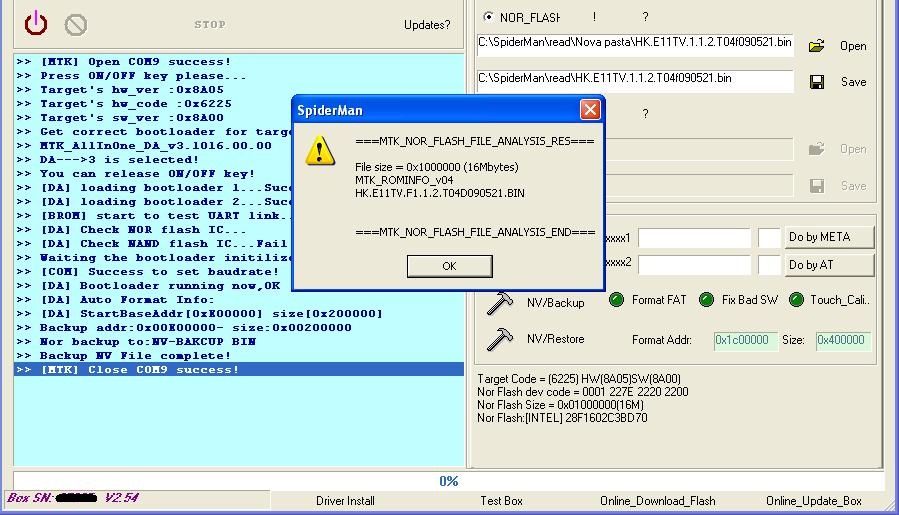899x515 pixels.
Task: Click the Nova pasta file path field
Action: coord(635,45)
